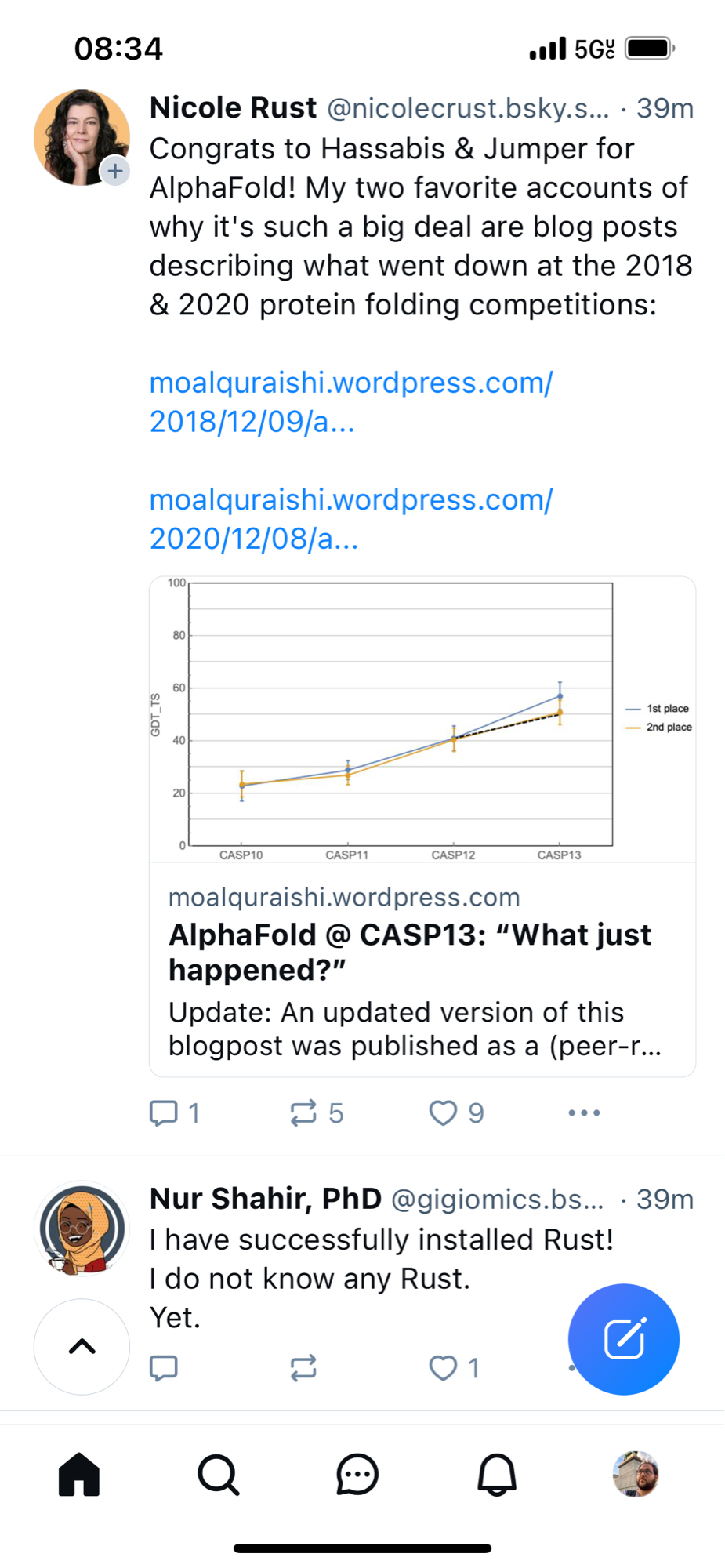725x1568 pixels.
Task: Like Nur Shahir's Rust post
Action: (443, 1367)
